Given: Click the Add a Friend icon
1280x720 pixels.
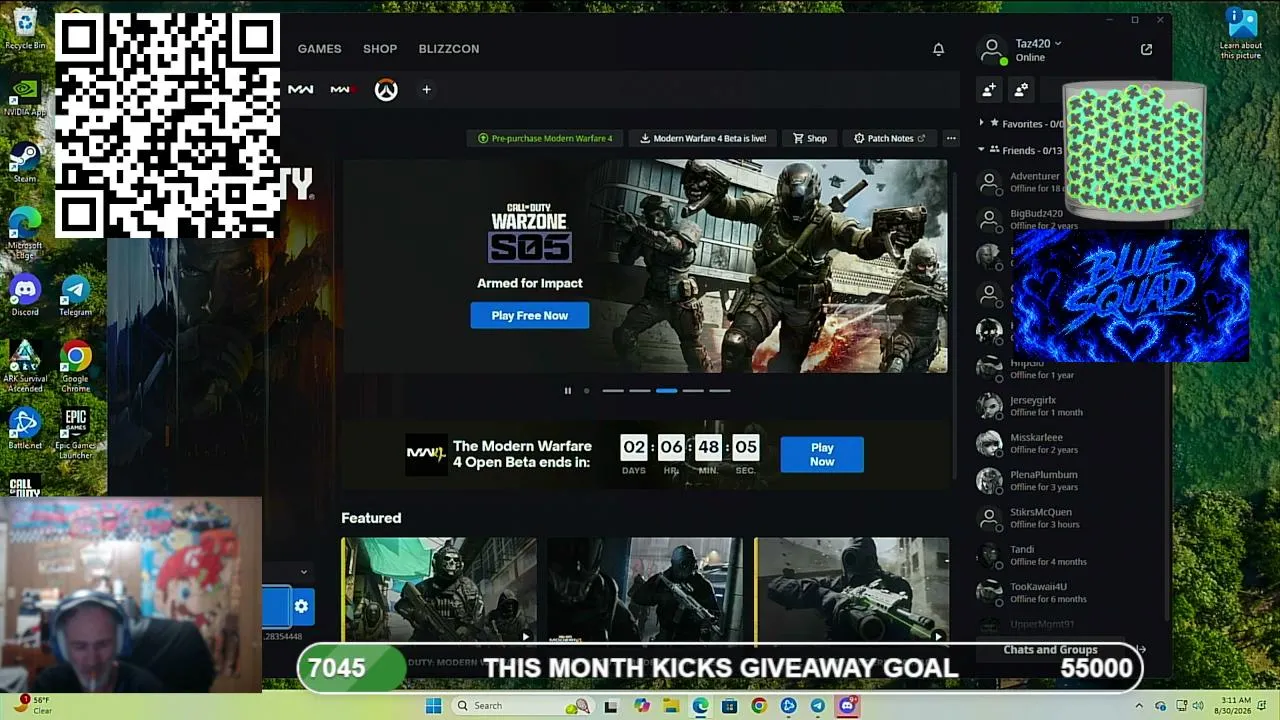Looking at the screenshot, I should (x=989, y=90).
